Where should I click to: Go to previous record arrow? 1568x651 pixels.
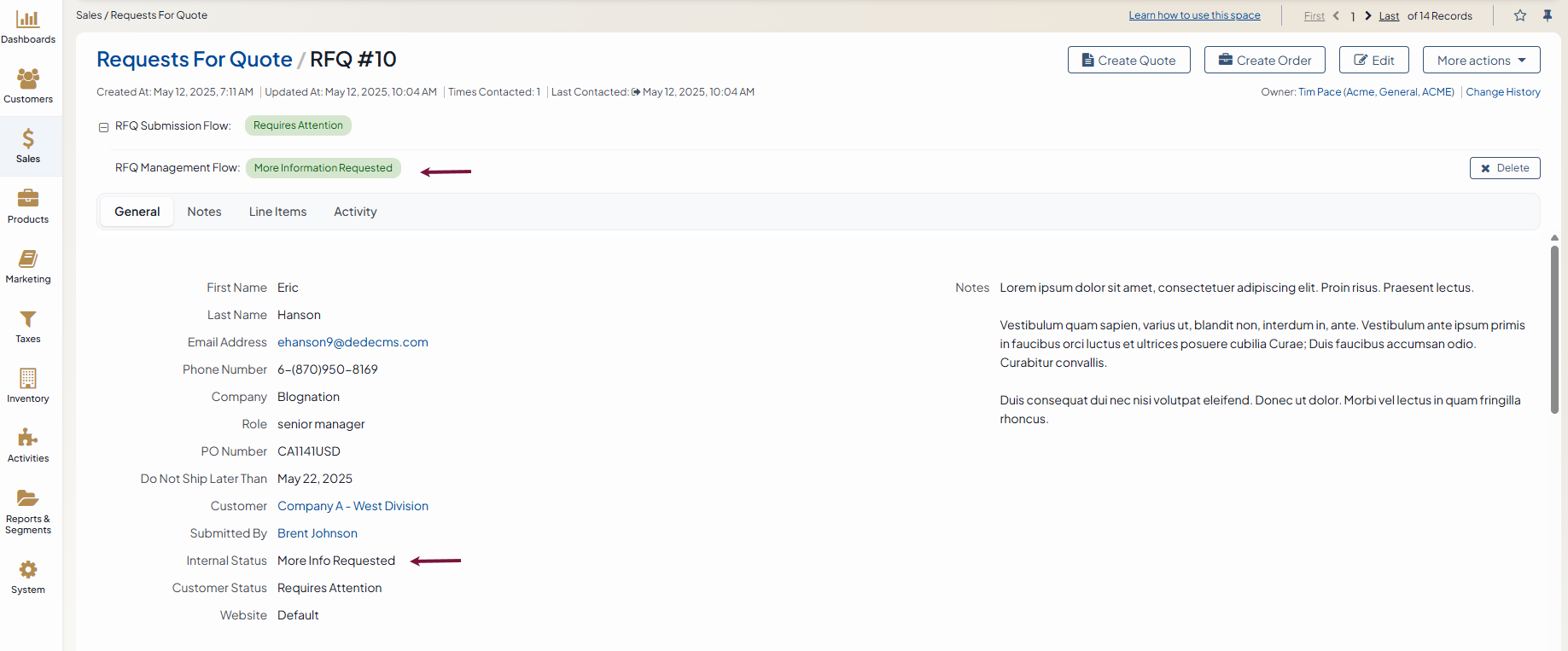pyautogui.click(x=1336, y=15)
